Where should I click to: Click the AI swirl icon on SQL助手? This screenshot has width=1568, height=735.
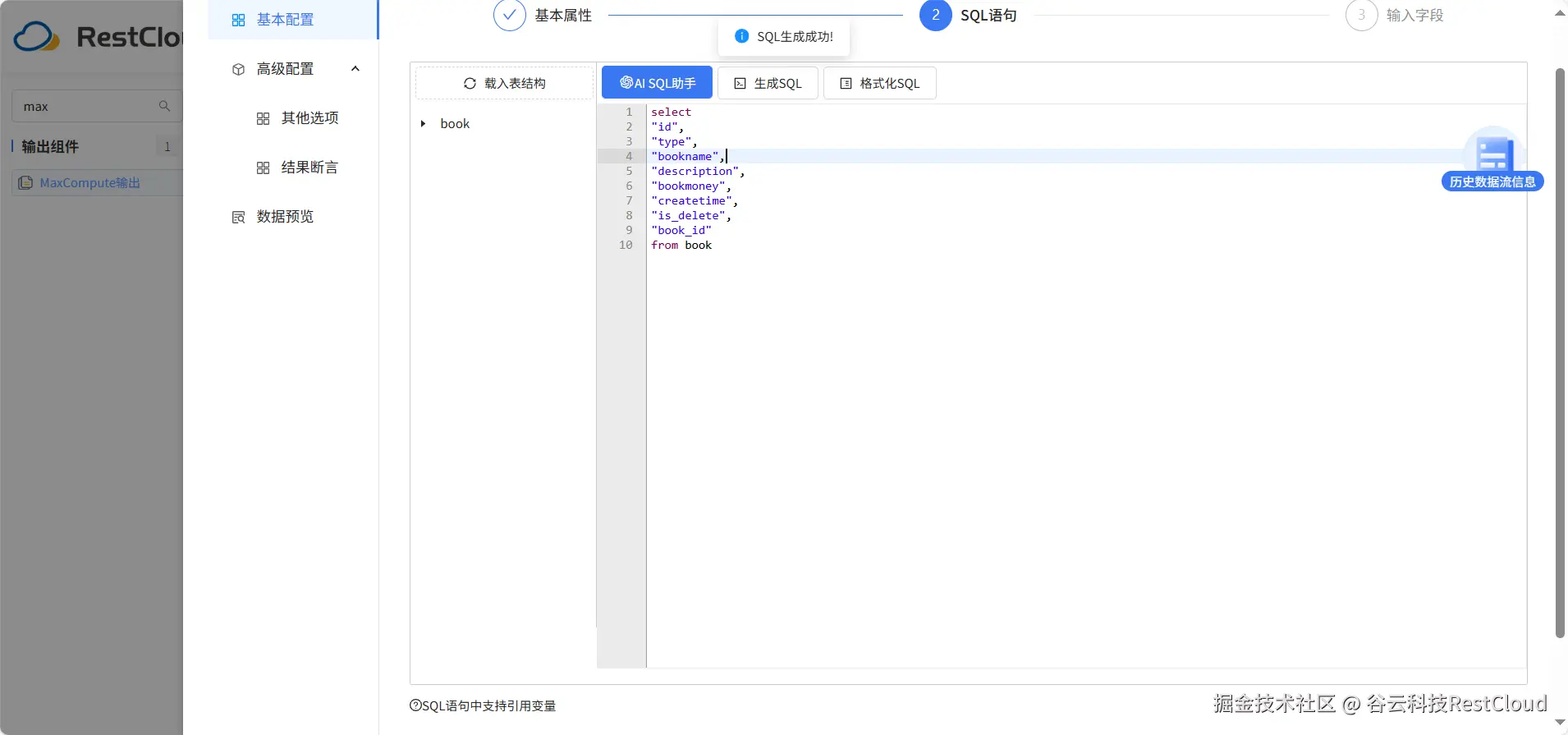point(626,82)
